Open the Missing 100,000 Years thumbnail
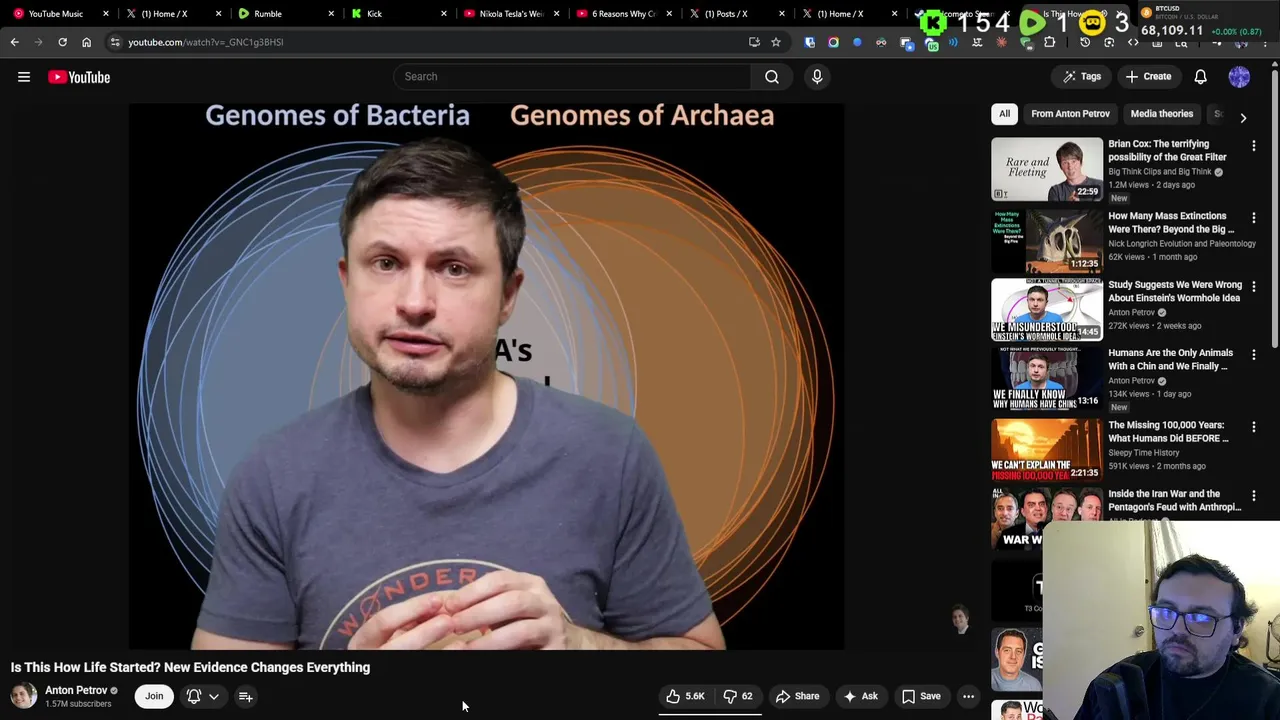 (x=1047, y=449)
